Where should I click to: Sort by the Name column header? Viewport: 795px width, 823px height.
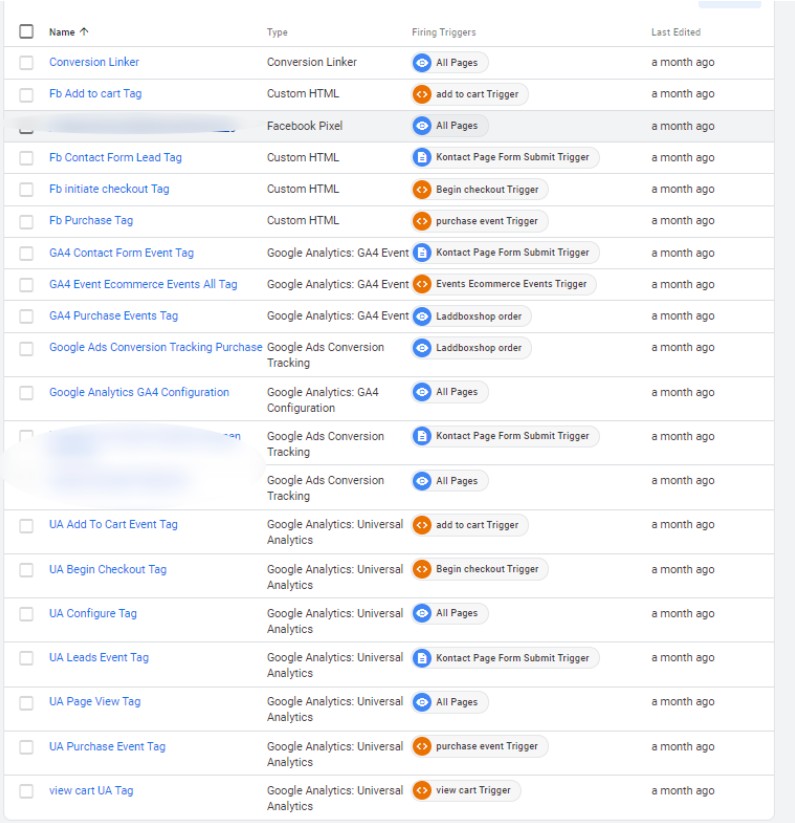pyautogui.click(x=62, y=32)
